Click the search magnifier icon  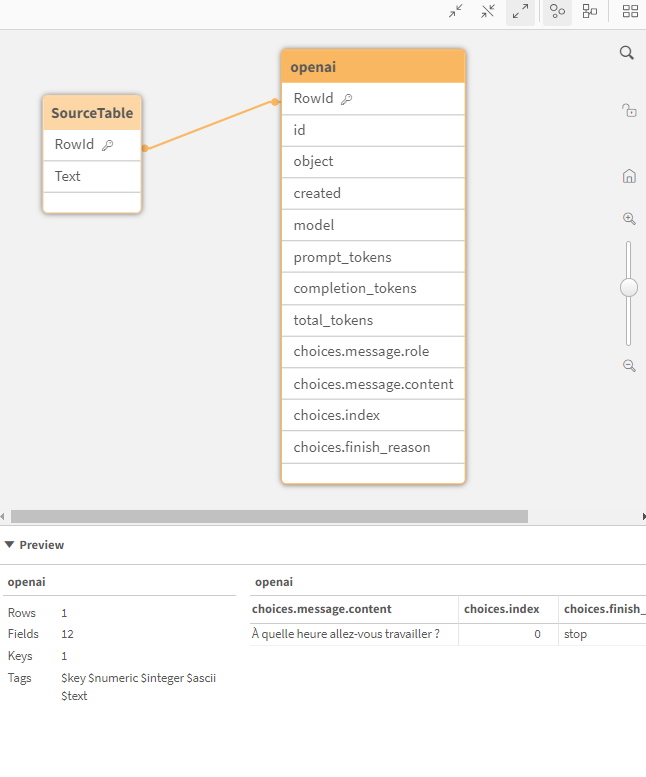tap(627, 53)
